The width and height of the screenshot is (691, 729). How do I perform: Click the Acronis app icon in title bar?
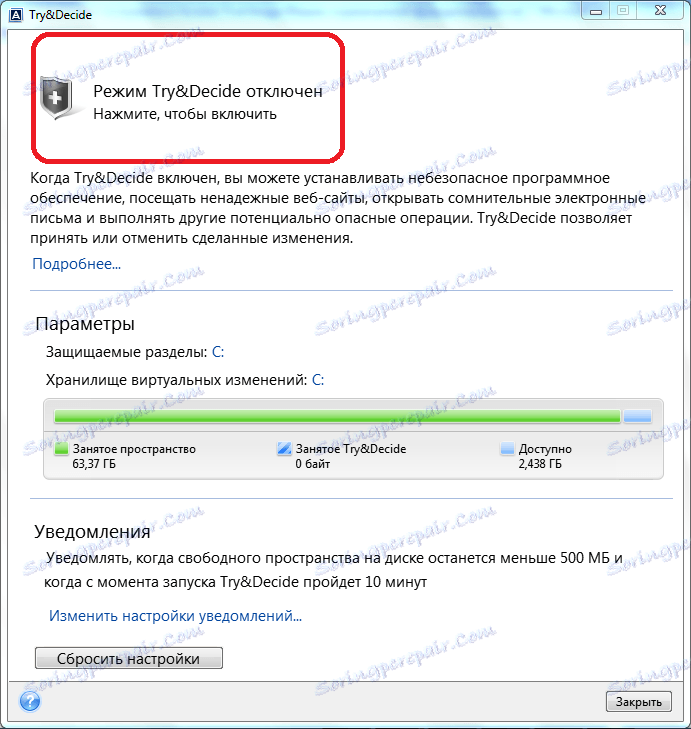[16, 15]
